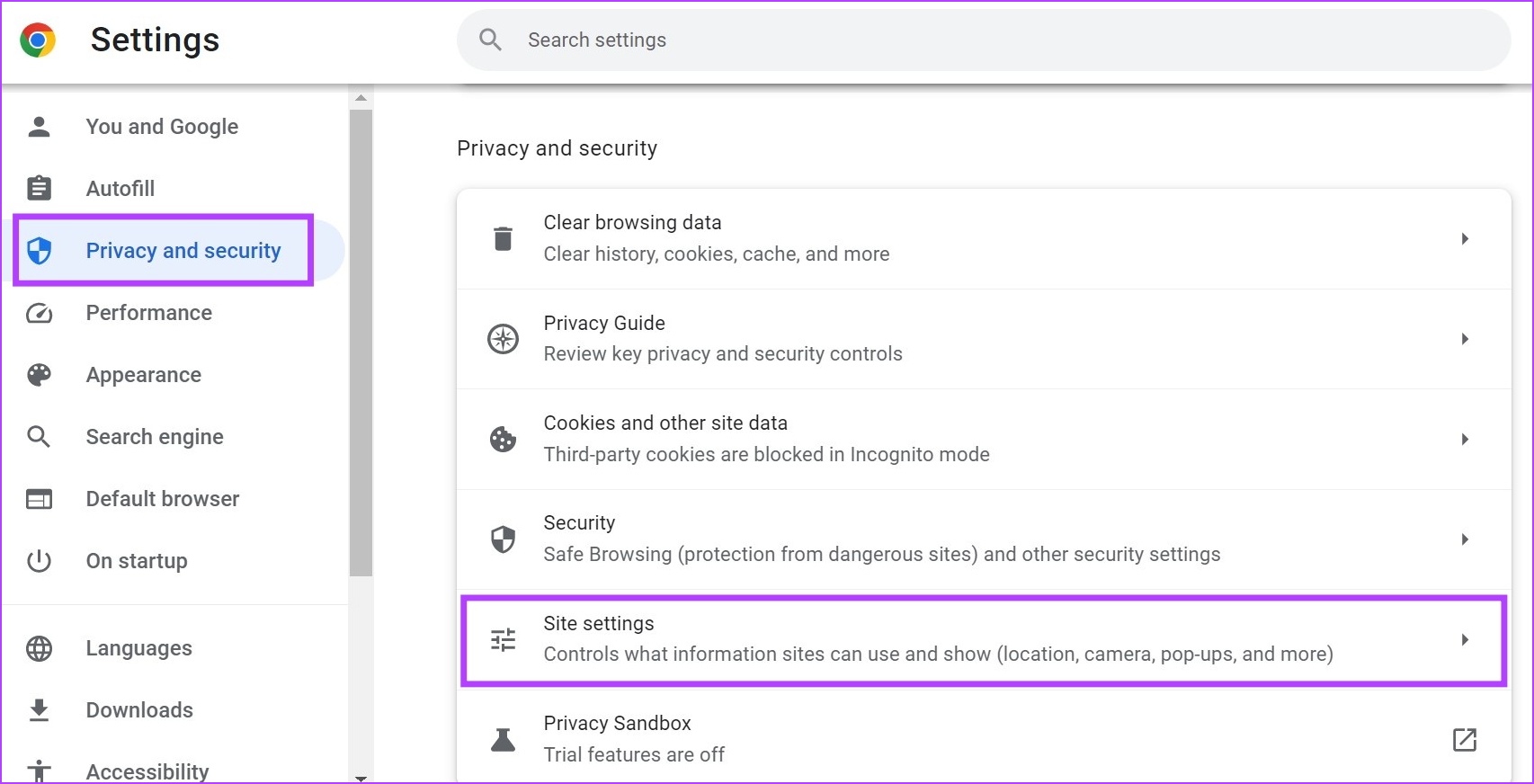1534x784 pixels.
Task: Click the shield icon beside Privacy and security
Action: (39, 251)
